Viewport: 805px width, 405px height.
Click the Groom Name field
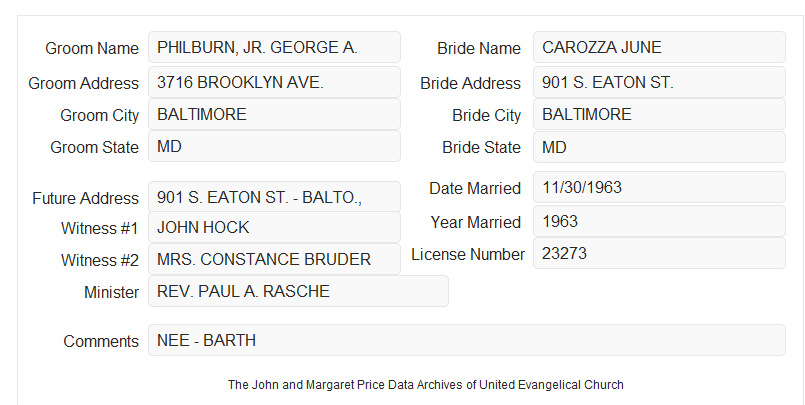coord(274,47)
